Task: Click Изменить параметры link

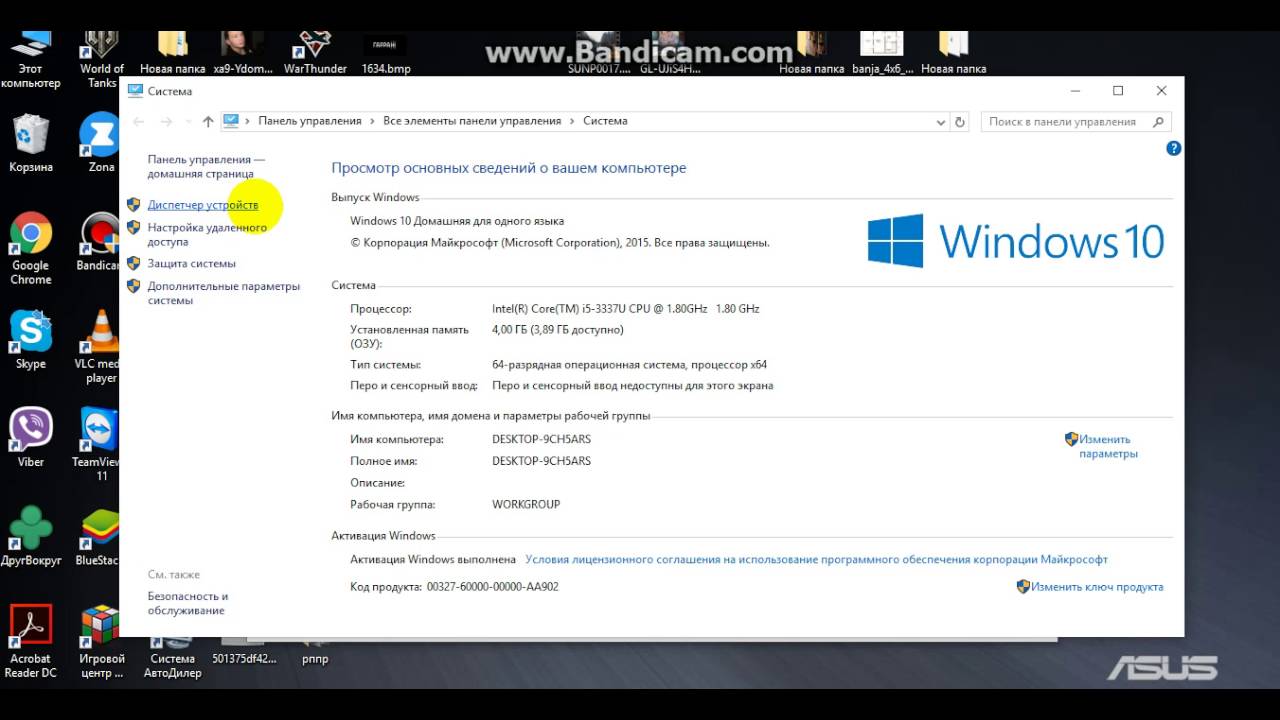Action: click(x=1108, y=446)
